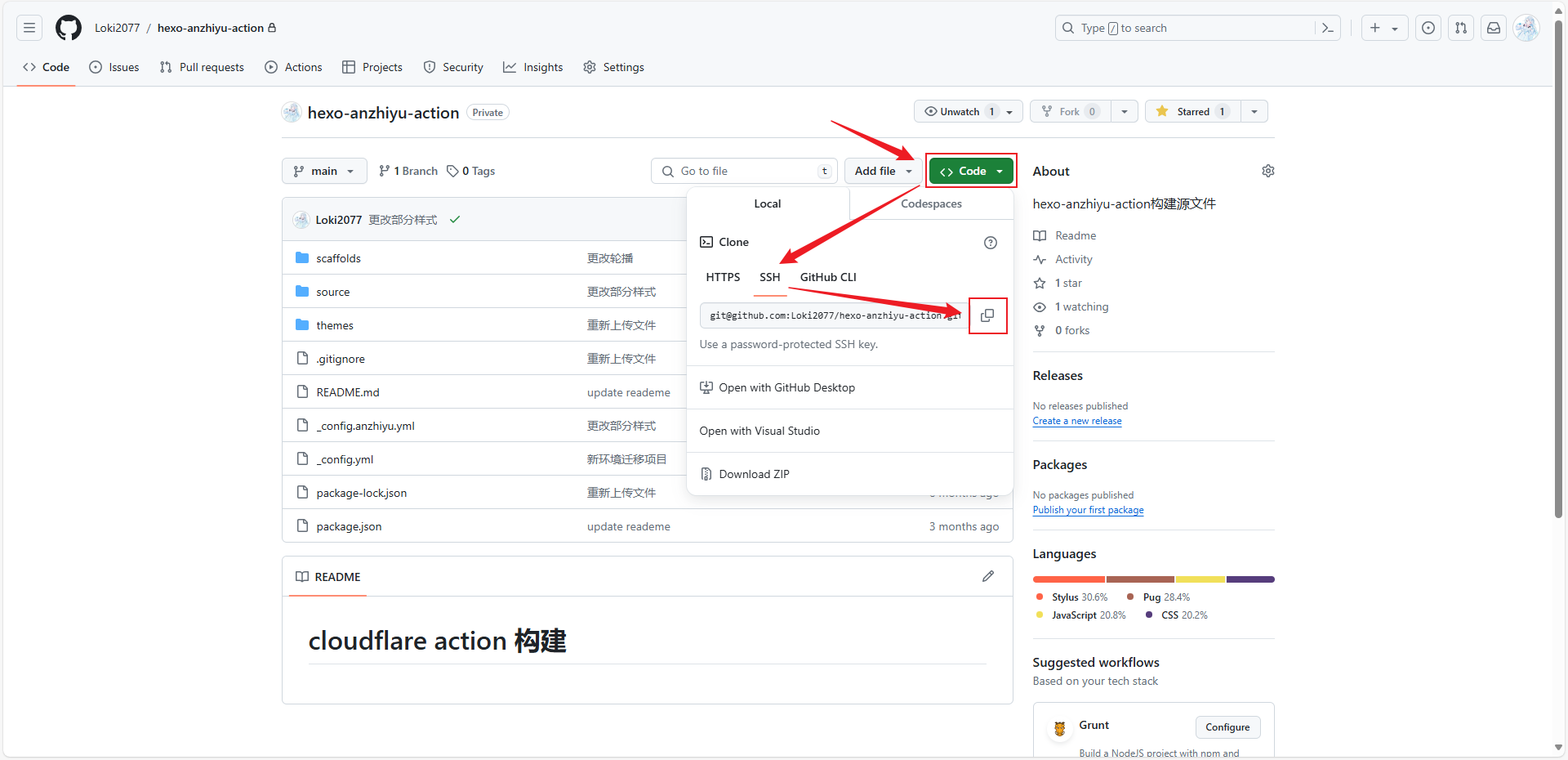Open the Activity link in About
1568x760 pixels.
coord(1062,259)
